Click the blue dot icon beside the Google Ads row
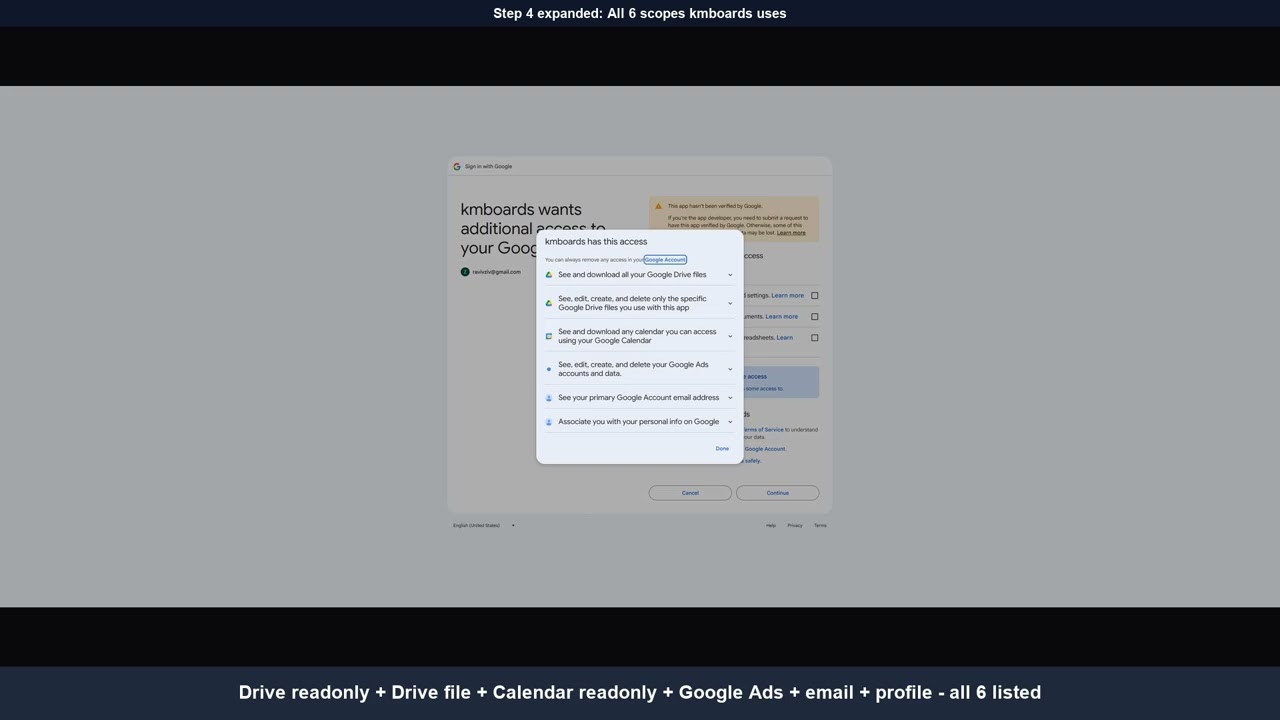Image resolution: width=1280 pixels, height=720 pixels. [x=548, y=369]
